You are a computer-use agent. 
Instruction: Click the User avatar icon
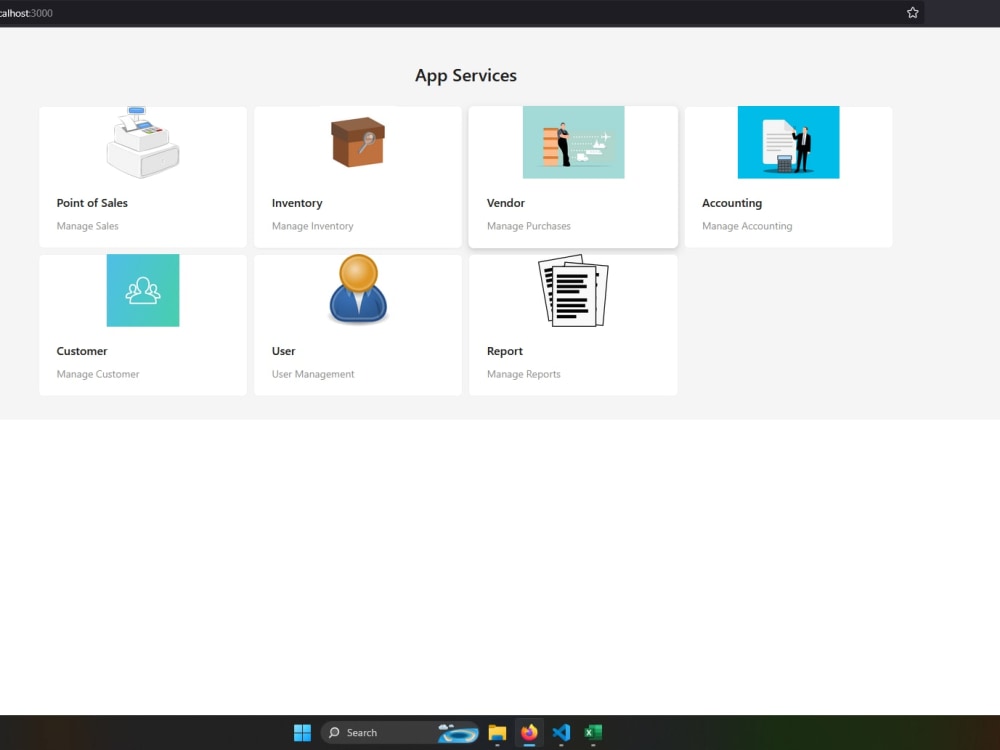358,289
